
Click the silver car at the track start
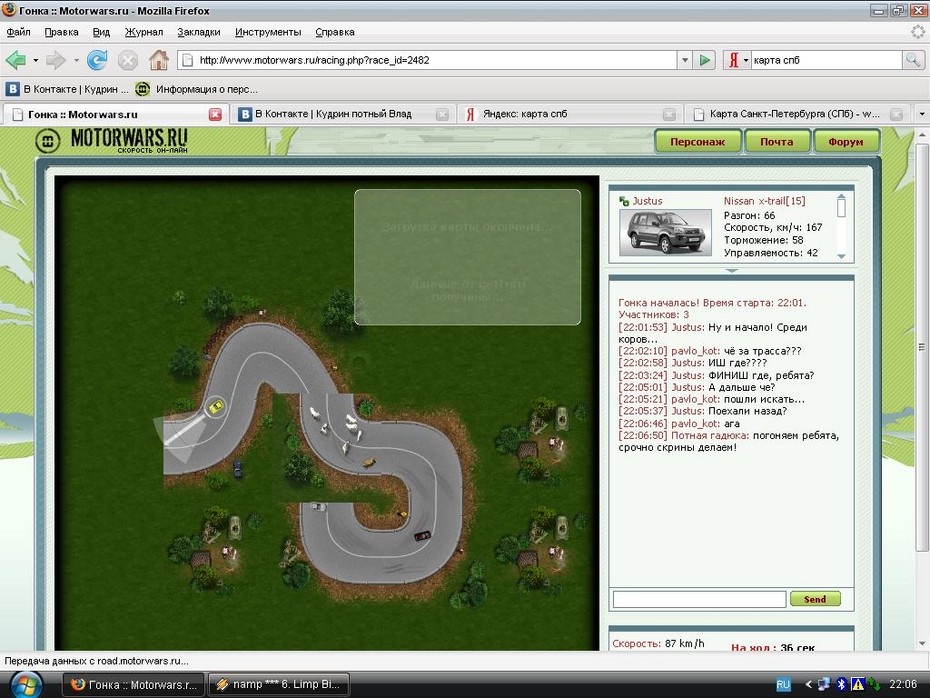319,506
